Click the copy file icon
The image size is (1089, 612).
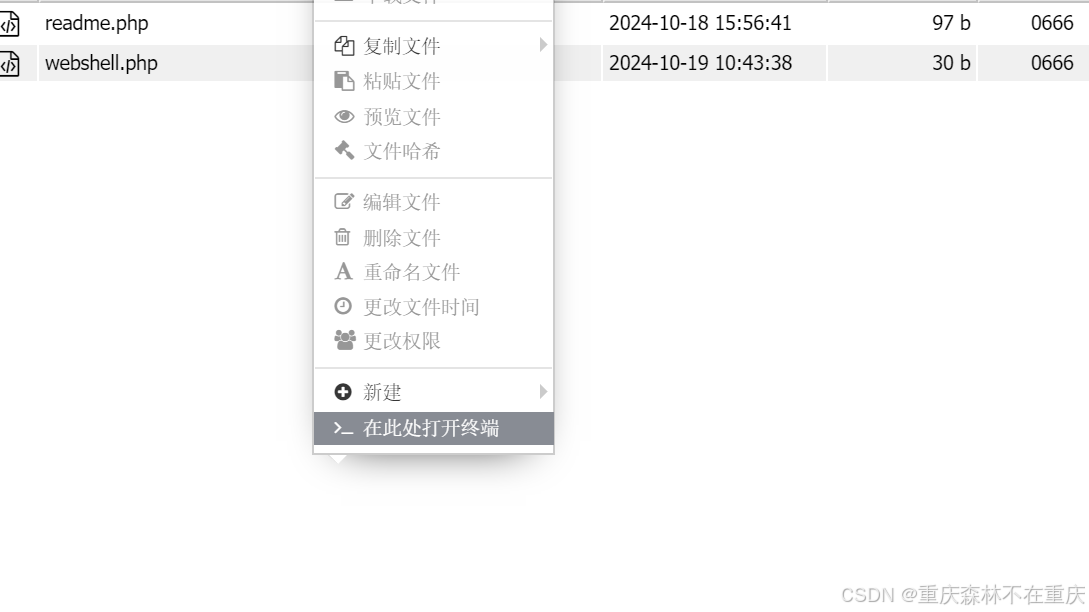(x=344, y=46)
